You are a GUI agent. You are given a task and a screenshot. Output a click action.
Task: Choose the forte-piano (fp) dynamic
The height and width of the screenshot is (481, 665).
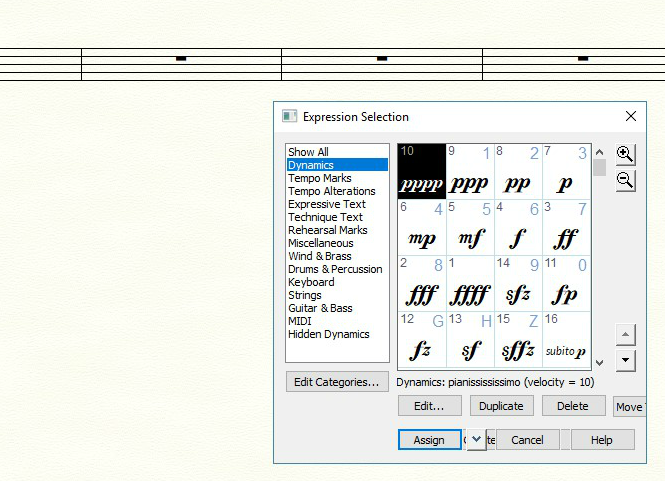point(566,283)
